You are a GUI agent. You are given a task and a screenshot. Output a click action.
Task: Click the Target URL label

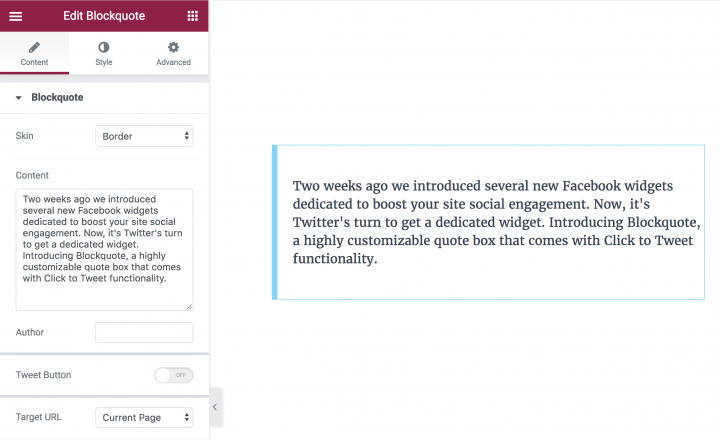coord(39,416)
